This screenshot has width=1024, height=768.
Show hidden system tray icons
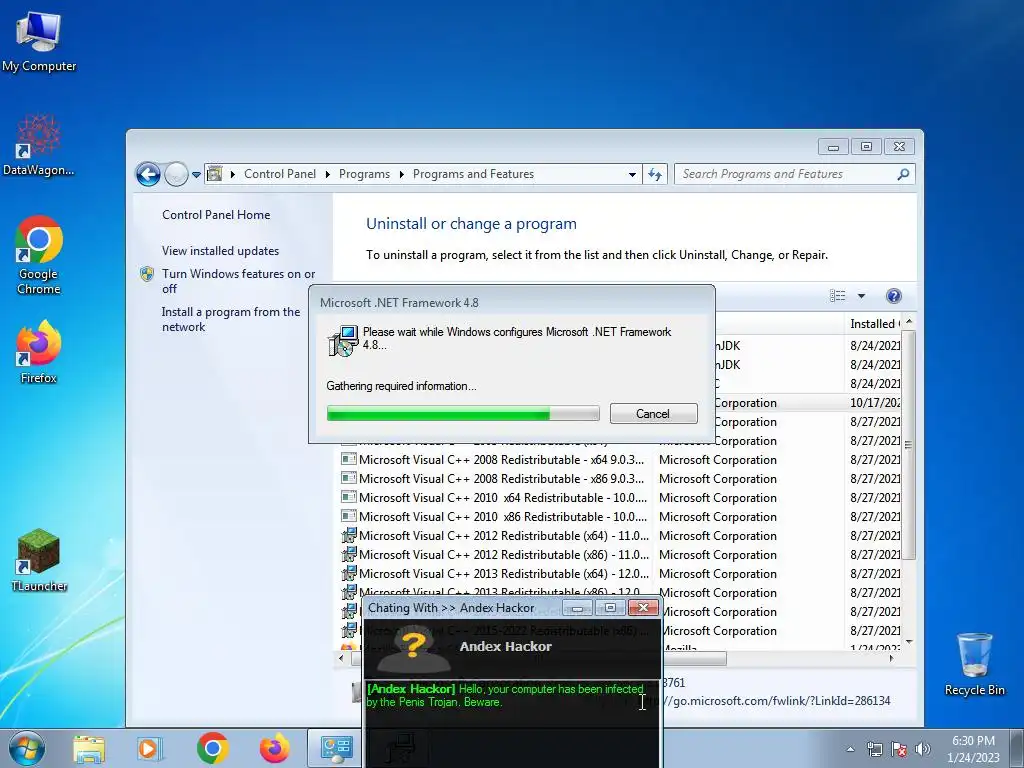pos(850,749)
